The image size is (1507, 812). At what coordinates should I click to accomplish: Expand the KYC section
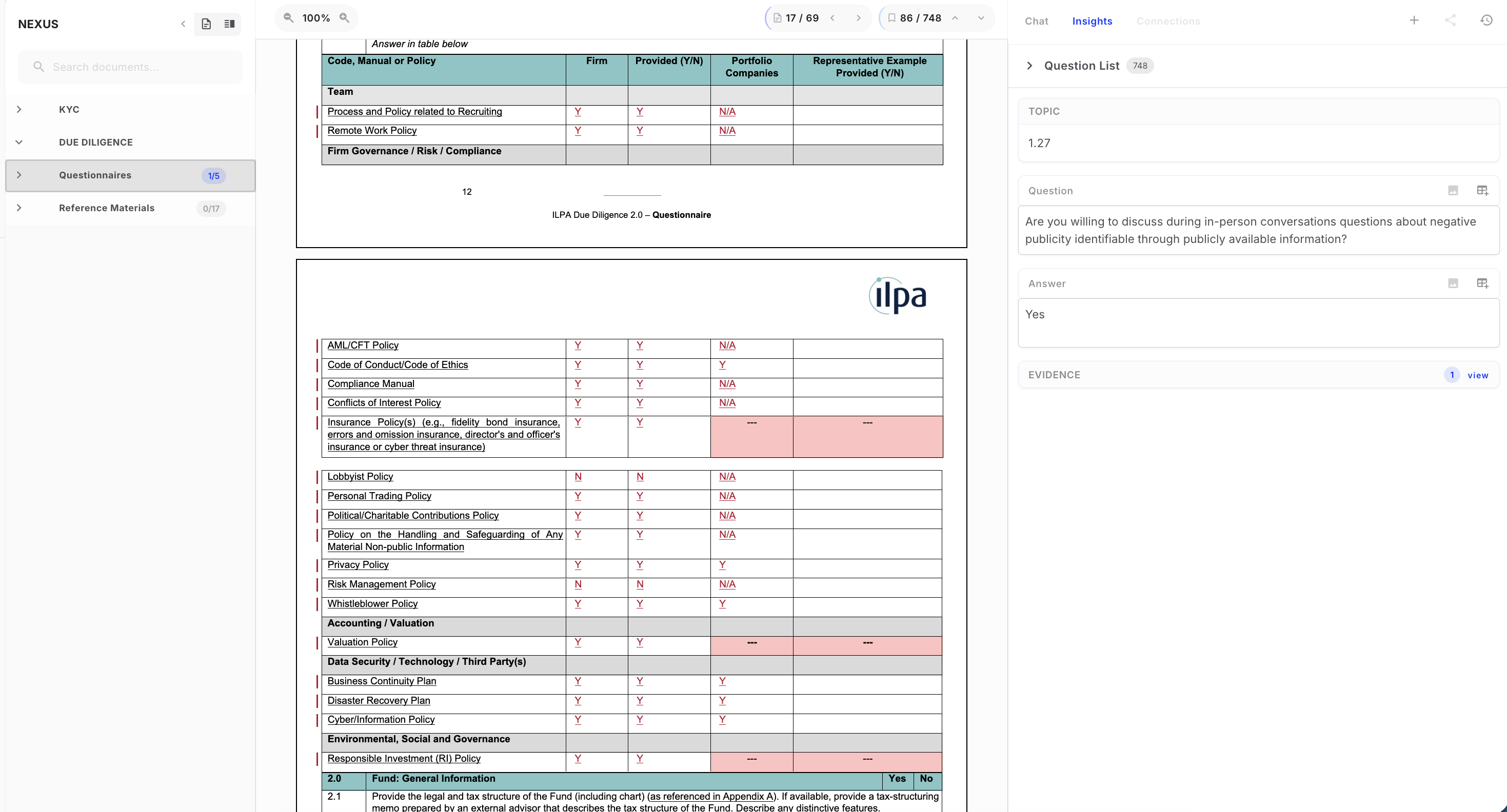point(19,109)
